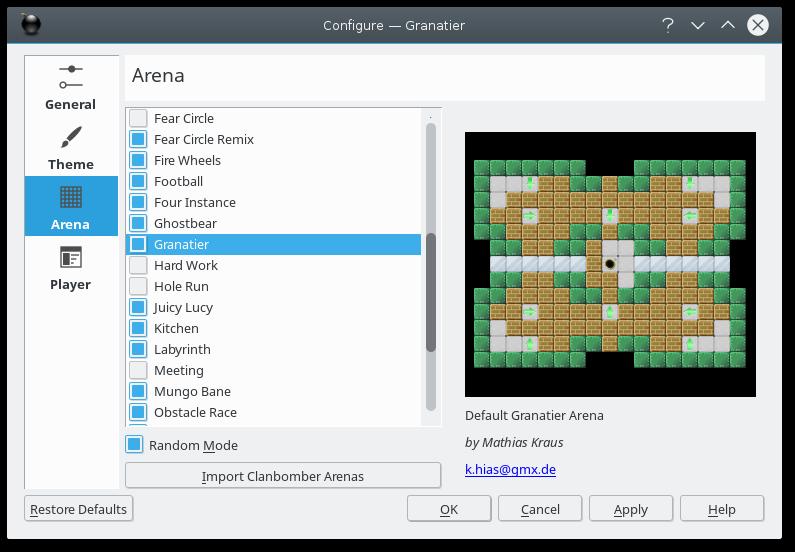Select the Arena settings page

[71, 206]
